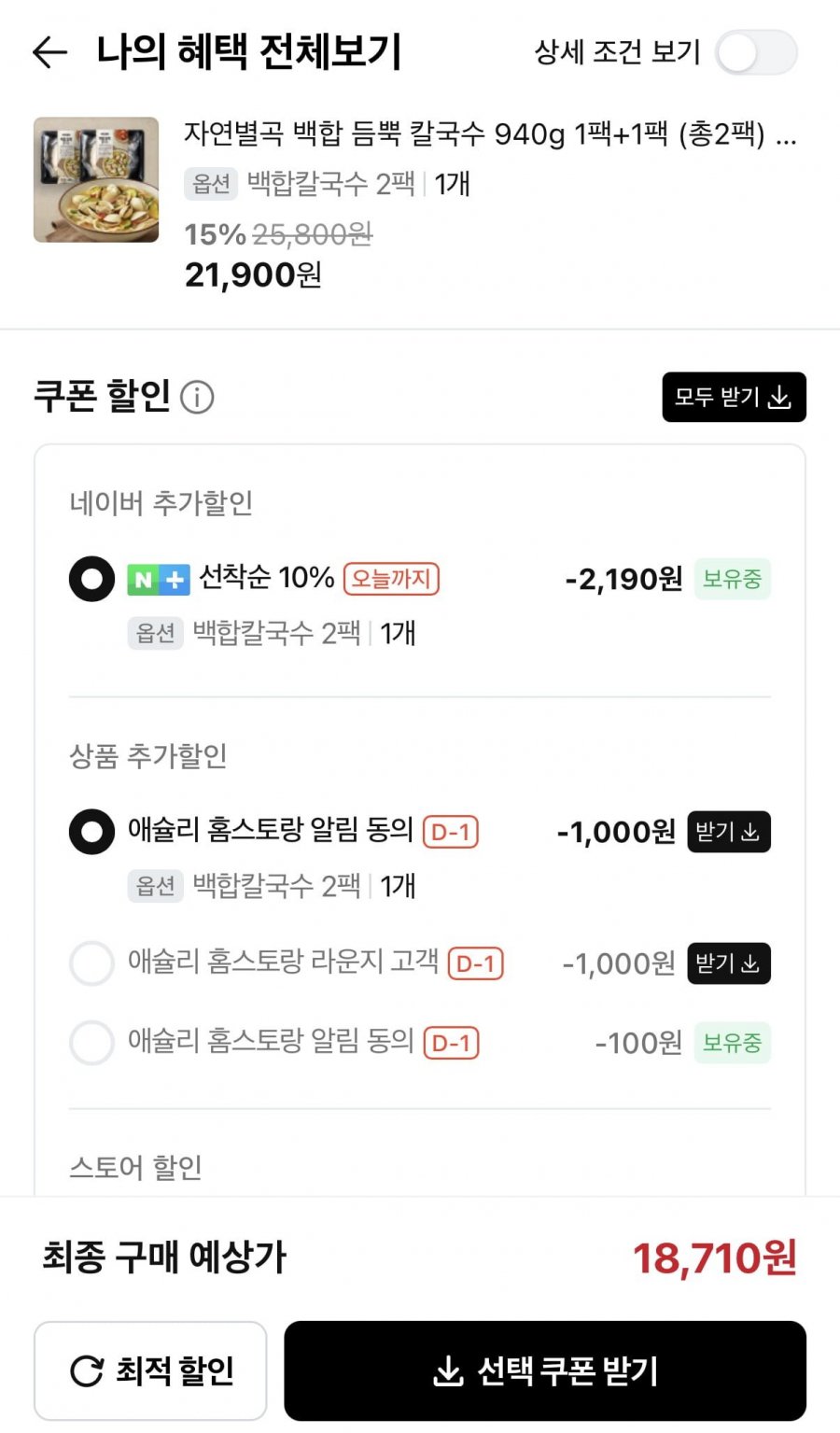This screenshot has width=840, height=1433.
Task: Select the -100원 알림 동의 coupon radio
Action: (x=91, y=1043)
